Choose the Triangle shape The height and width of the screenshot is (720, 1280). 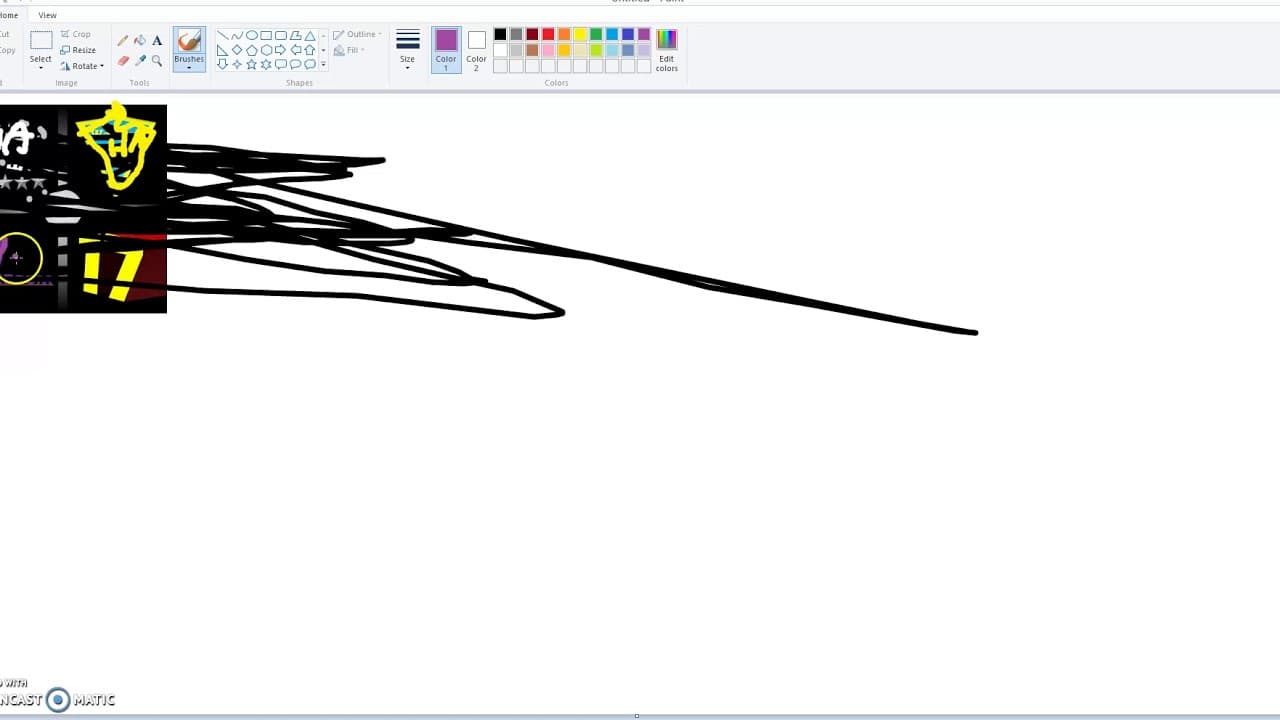tap(310, 35)
